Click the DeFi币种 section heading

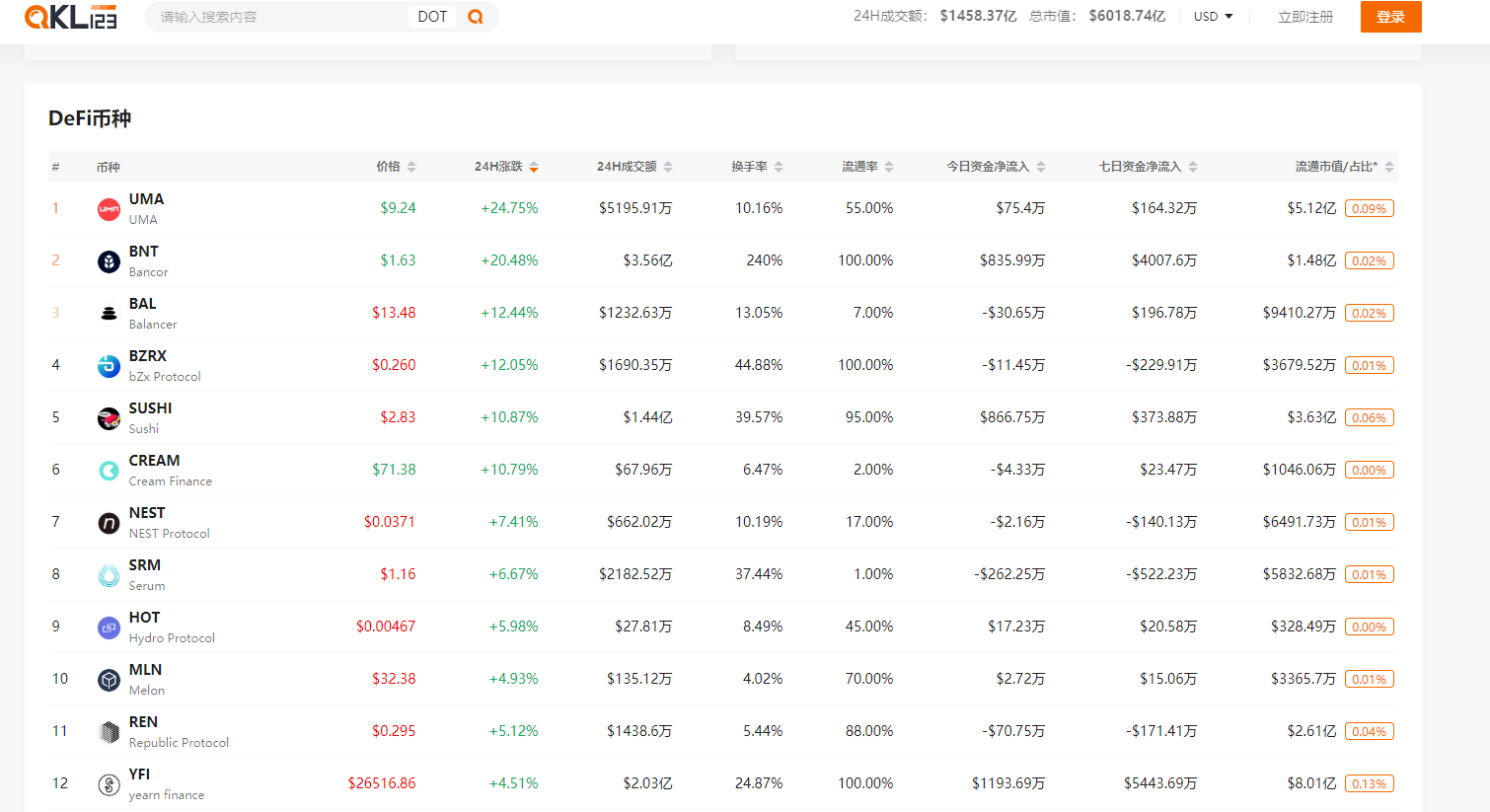pos(90,118)
